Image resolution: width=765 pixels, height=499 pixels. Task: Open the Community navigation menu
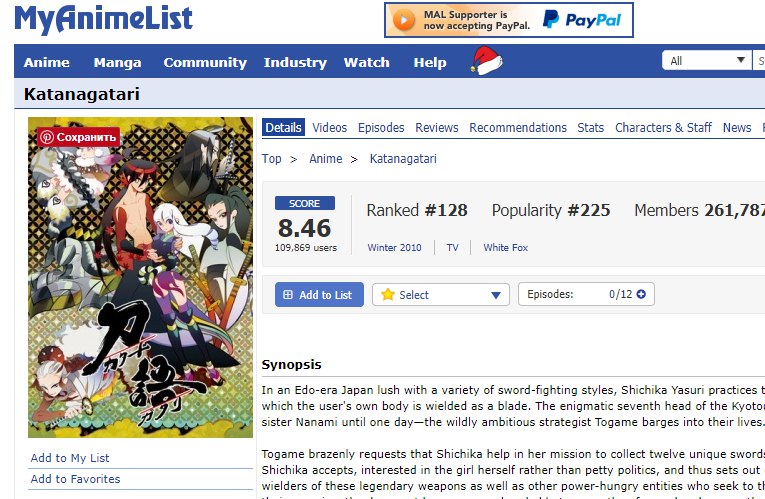click(x=205, y=62)
